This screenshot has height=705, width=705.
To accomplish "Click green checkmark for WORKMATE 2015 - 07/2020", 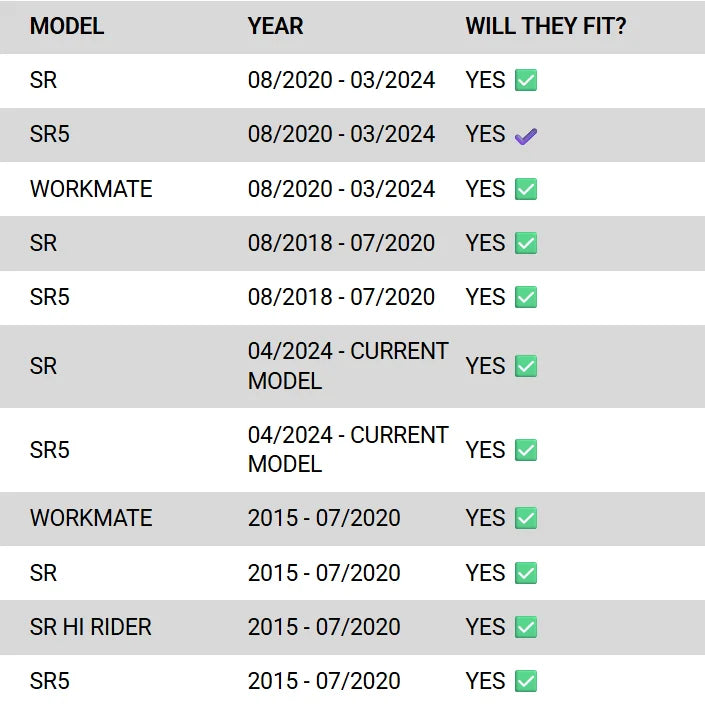I will point(526,518).
